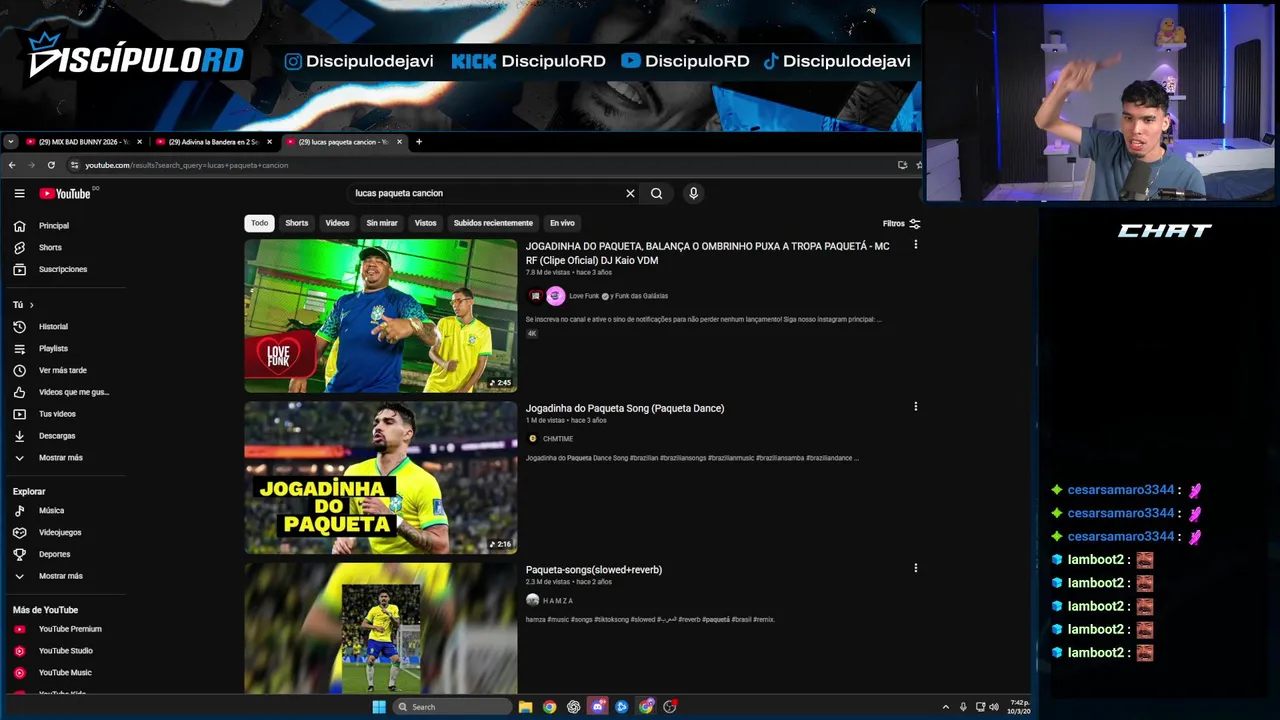Show hidden system tray icons chevron
This screenshot has height=720, width=1280.
click(x=946, y=707)
